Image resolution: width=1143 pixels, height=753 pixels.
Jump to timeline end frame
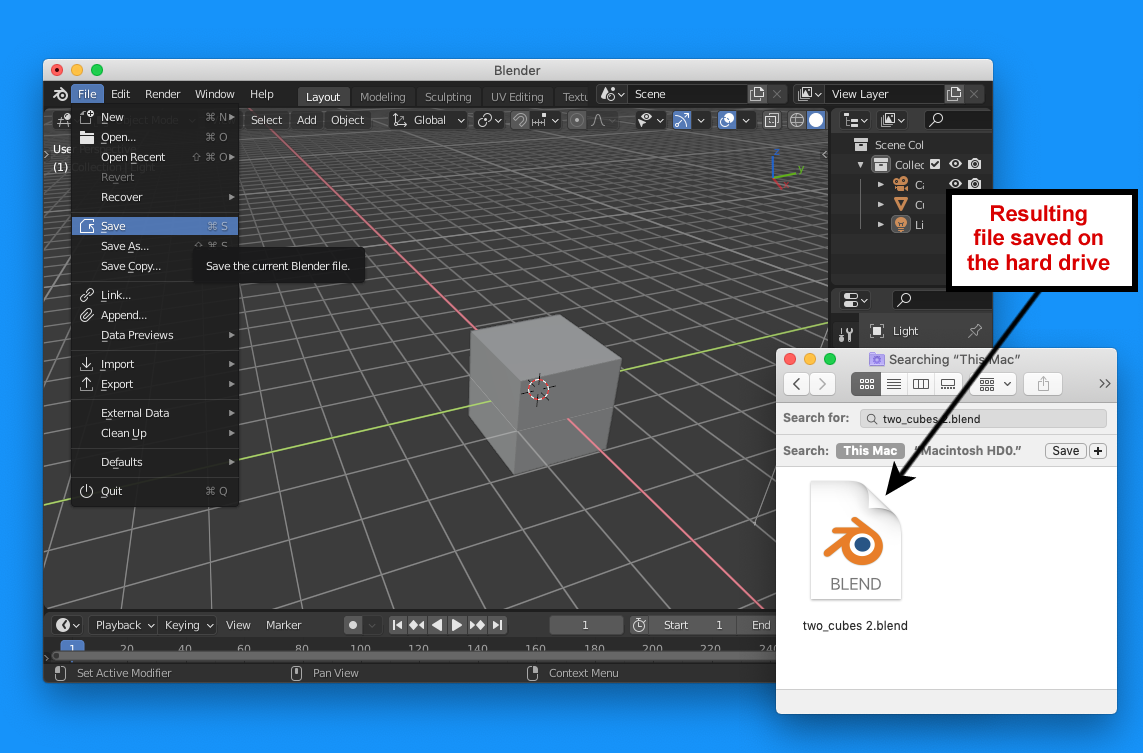[x=497, y=625]
